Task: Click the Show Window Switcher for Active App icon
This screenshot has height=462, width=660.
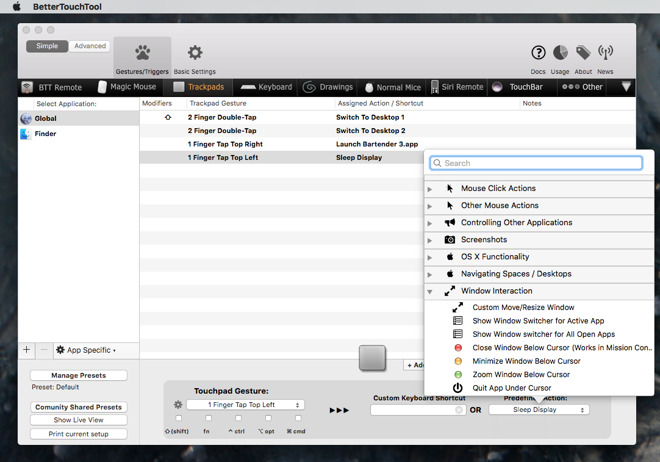Action: [x=458, y=321]
